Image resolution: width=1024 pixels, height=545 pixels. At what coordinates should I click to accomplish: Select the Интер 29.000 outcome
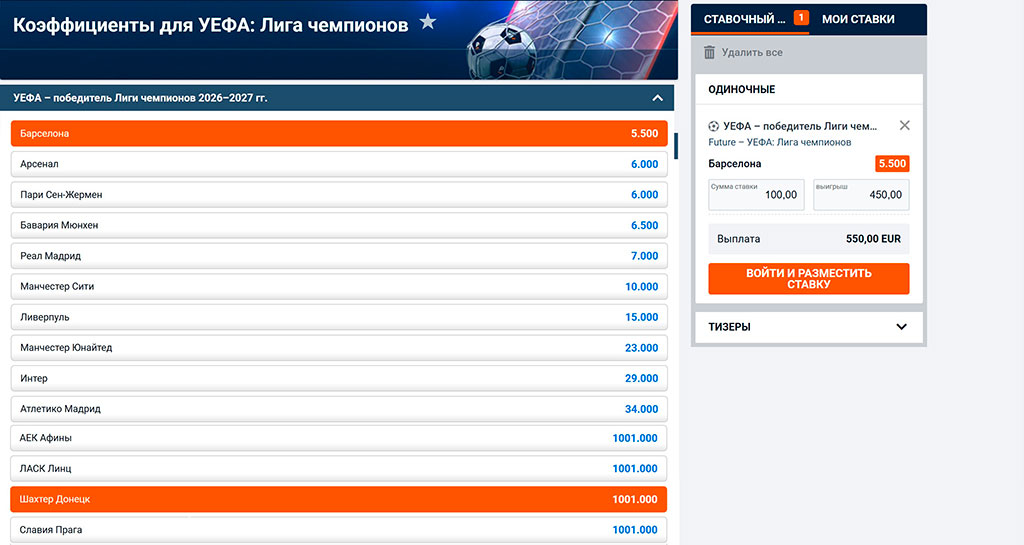[339, 379]
